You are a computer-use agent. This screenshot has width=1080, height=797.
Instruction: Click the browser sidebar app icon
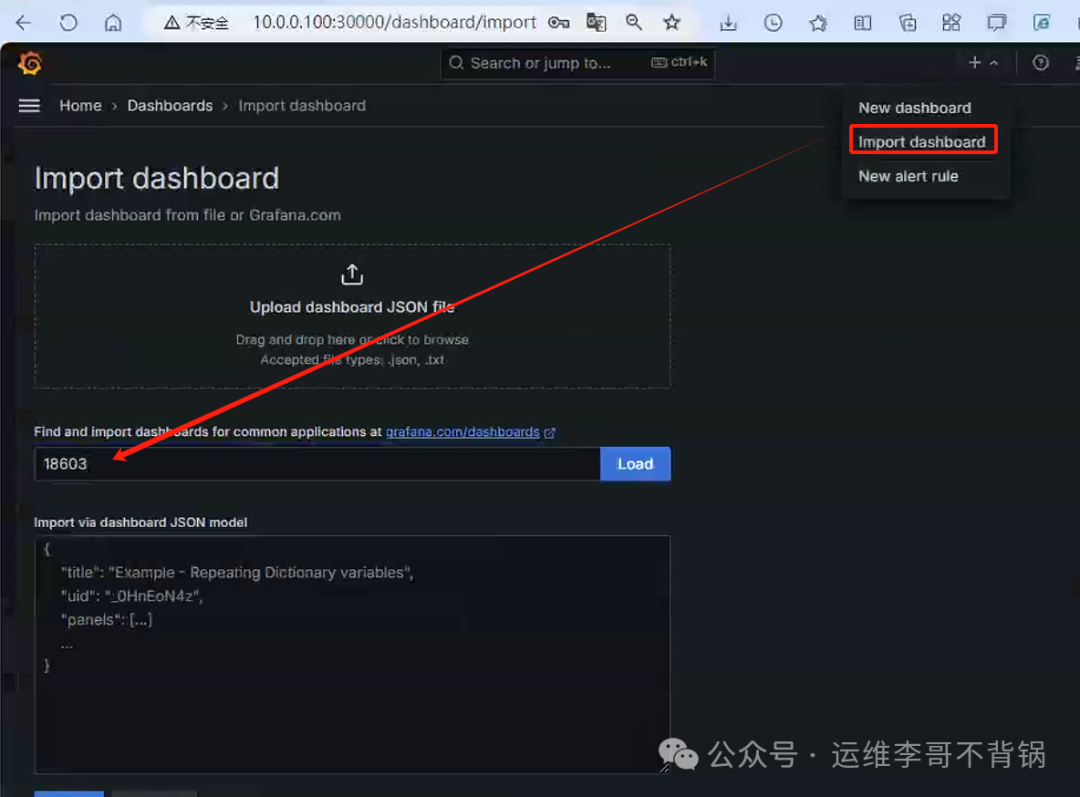(x=1041, y=23)
